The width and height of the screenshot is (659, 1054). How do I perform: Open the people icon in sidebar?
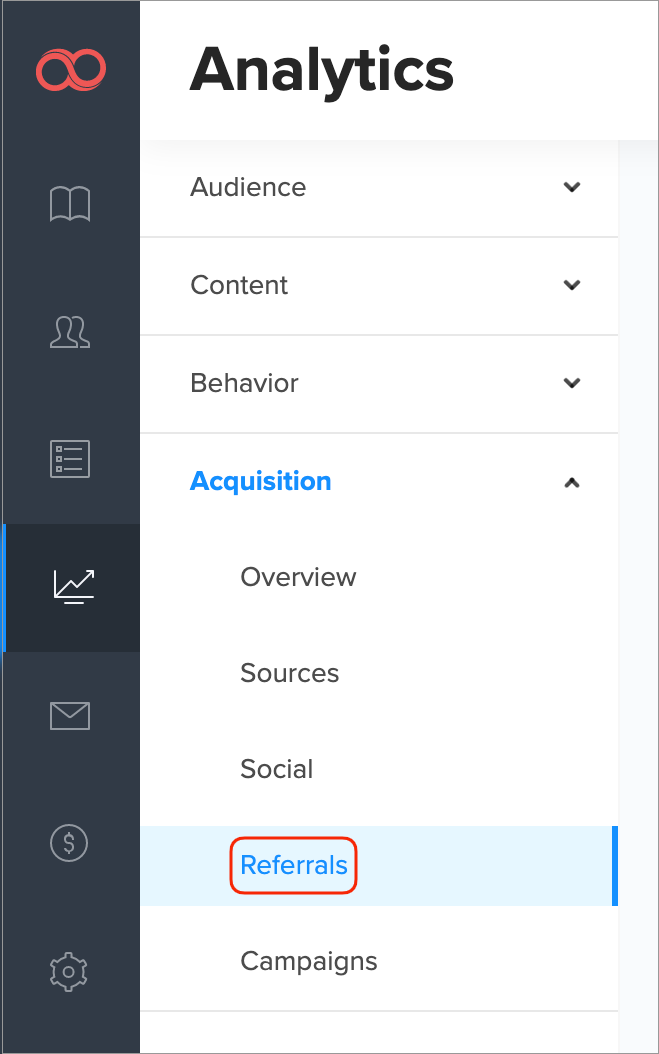pos(70,331)
